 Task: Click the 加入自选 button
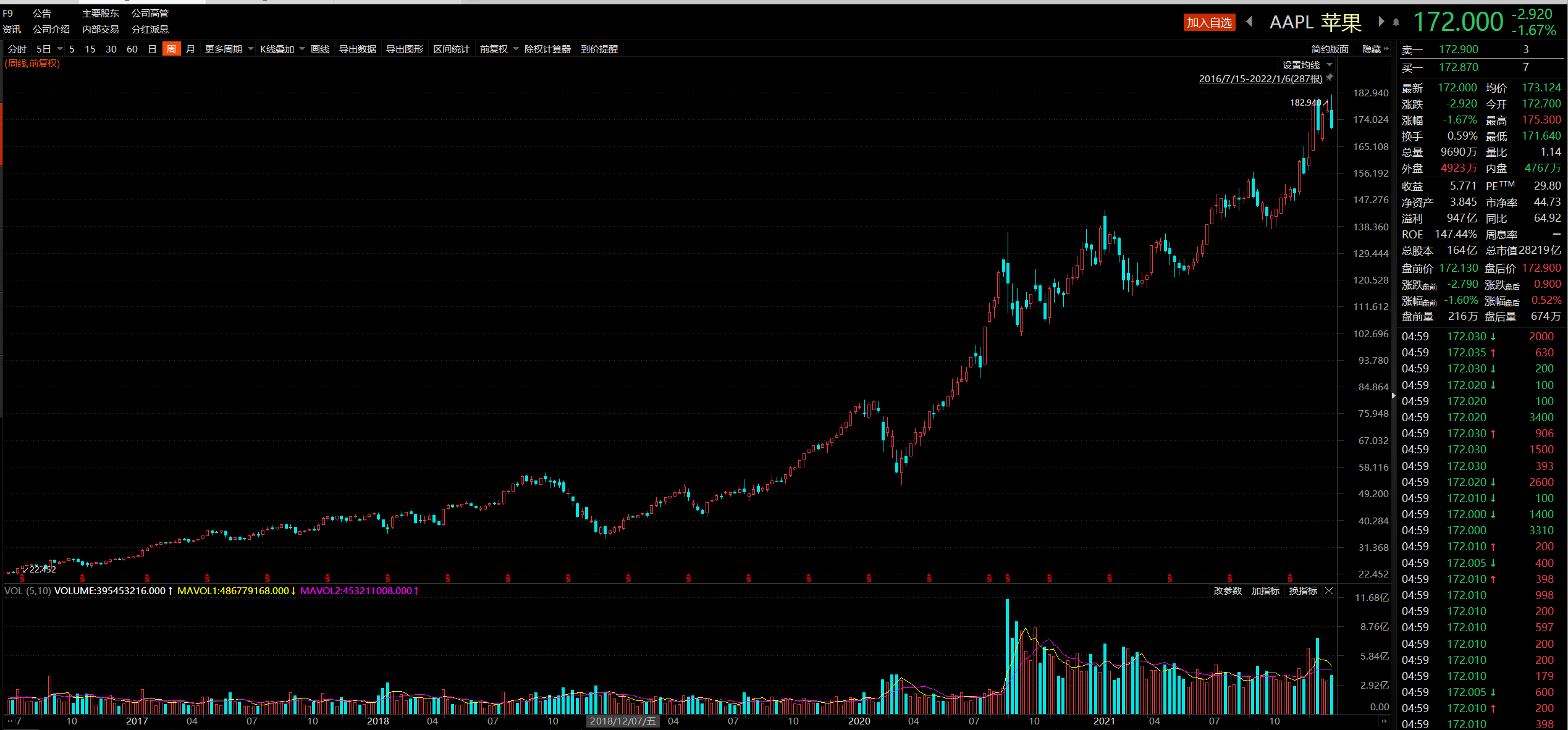1209,22
